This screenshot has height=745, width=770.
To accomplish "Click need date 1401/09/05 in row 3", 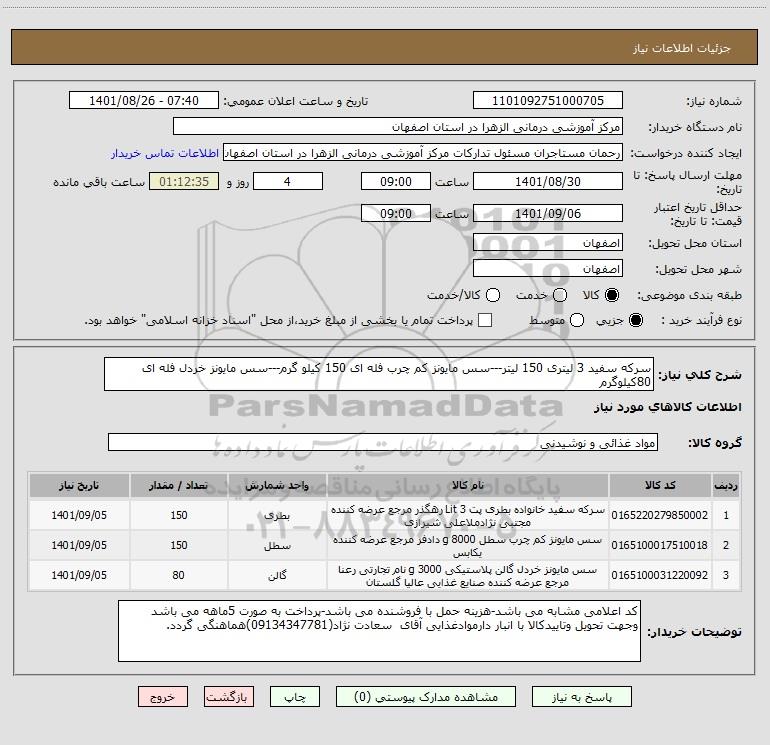I will tap(79, 575).
